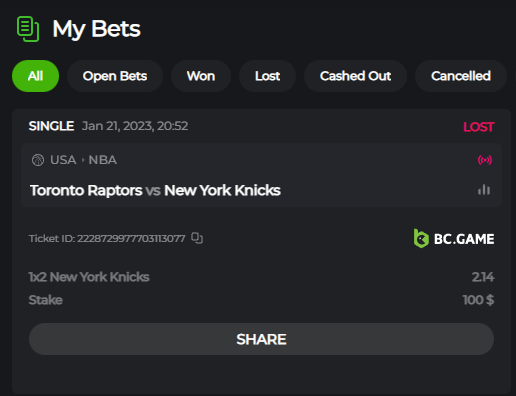View Cancelled bets tab
Image resolution: width=516 pixels, height=396 pixels.
461,76
